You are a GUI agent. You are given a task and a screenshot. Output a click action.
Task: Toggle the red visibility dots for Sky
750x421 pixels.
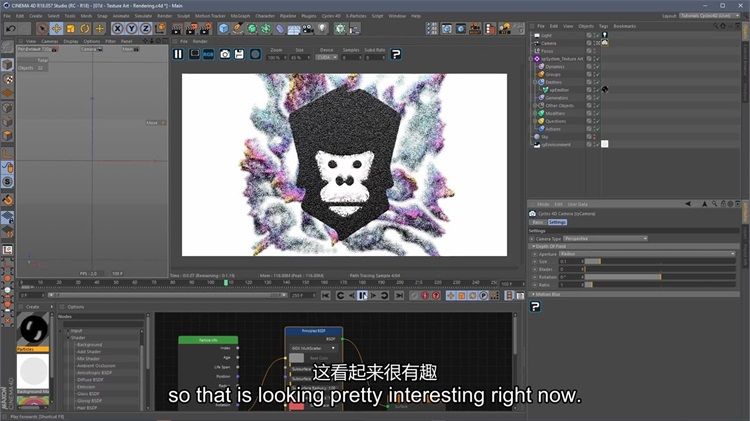pyautogui.click(x=595, y=137)
